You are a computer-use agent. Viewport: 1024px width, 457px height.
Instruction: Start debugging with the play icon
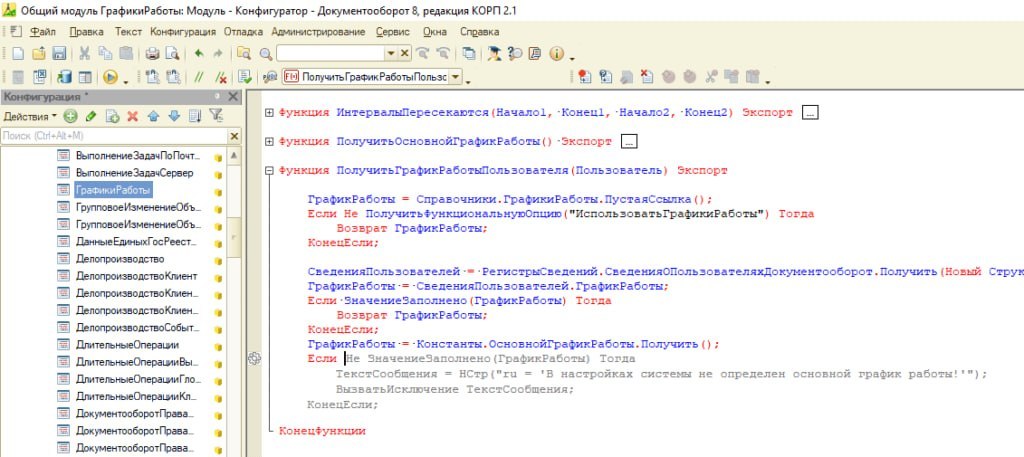110,77
